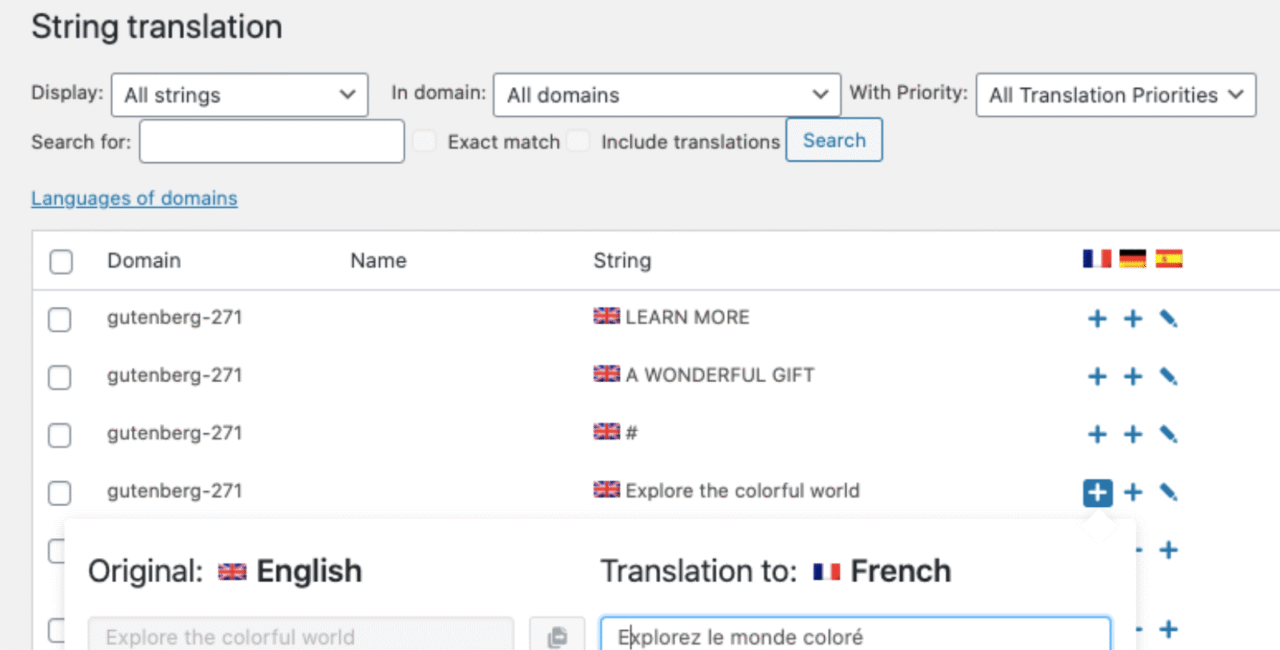Click the Search for text field

272,141
